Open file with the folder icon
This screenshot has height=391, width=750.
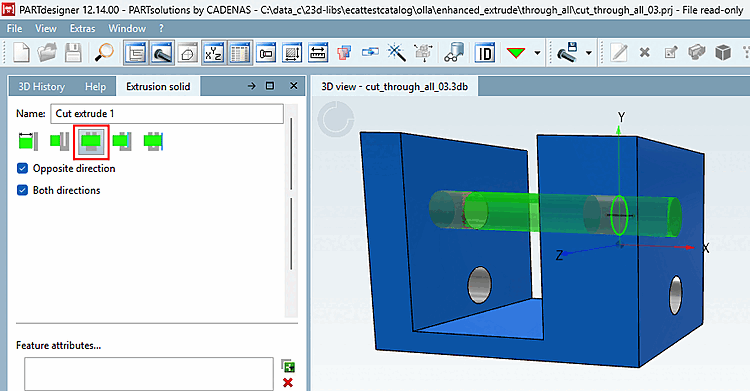(47, 53)
